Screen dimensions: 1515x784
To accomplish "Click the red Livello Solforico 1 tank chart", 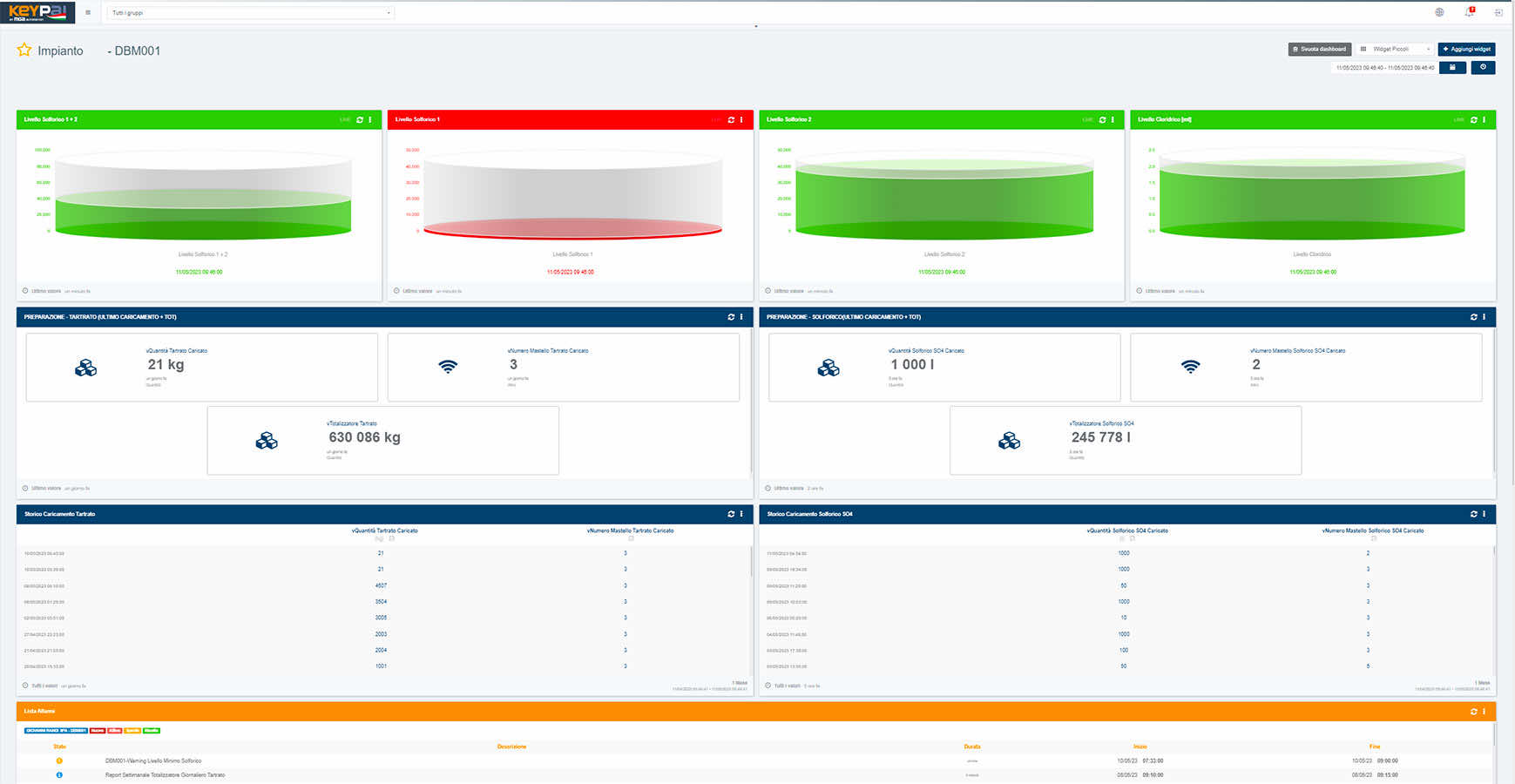I will click(x=572, y=196).
